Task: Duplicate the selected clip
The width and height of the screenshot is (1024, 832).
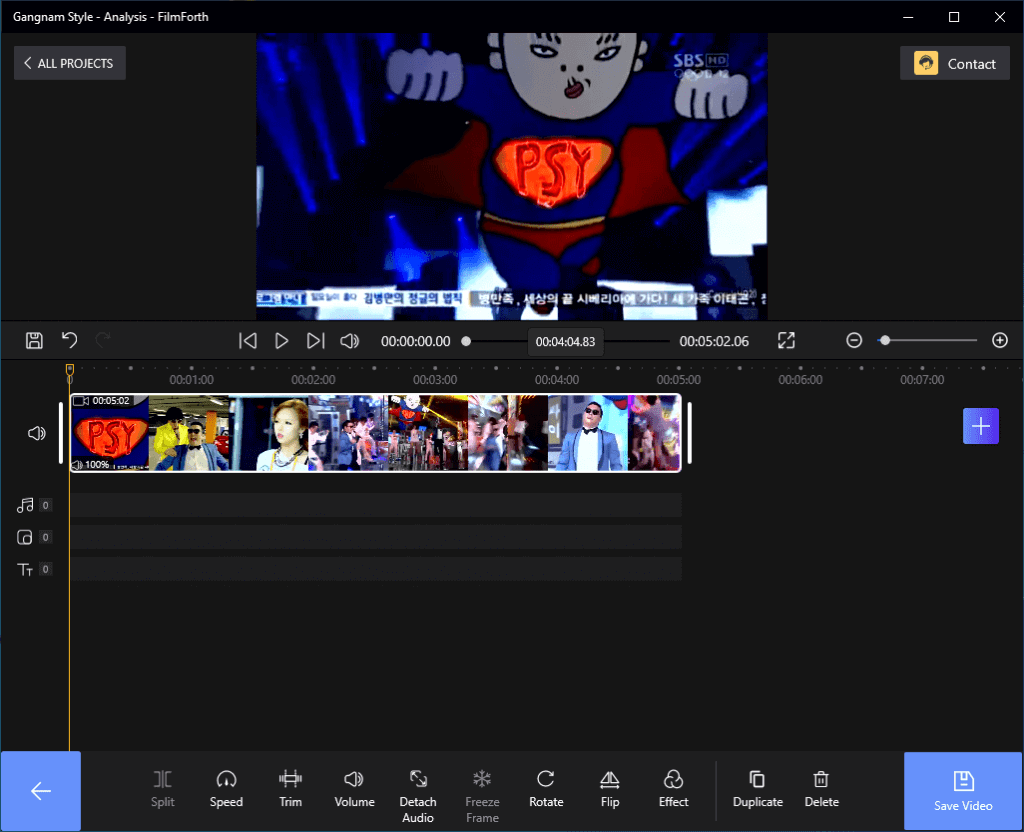Action: pos(758,789)
